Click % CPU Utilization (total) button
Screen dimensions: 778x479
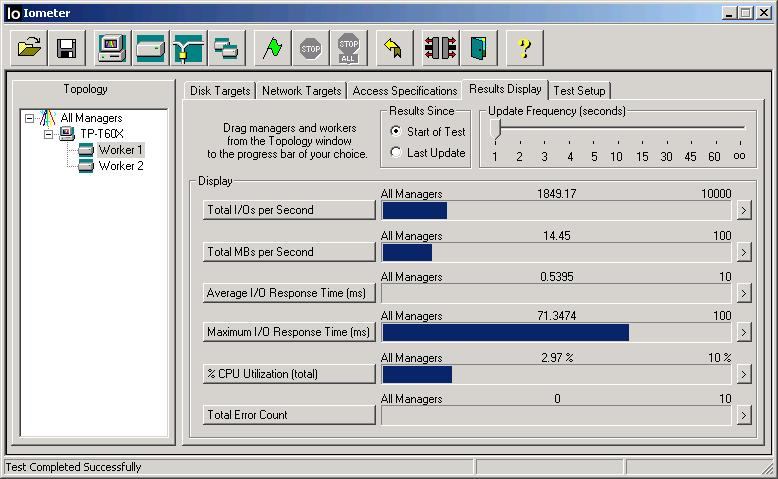point(289,374)
